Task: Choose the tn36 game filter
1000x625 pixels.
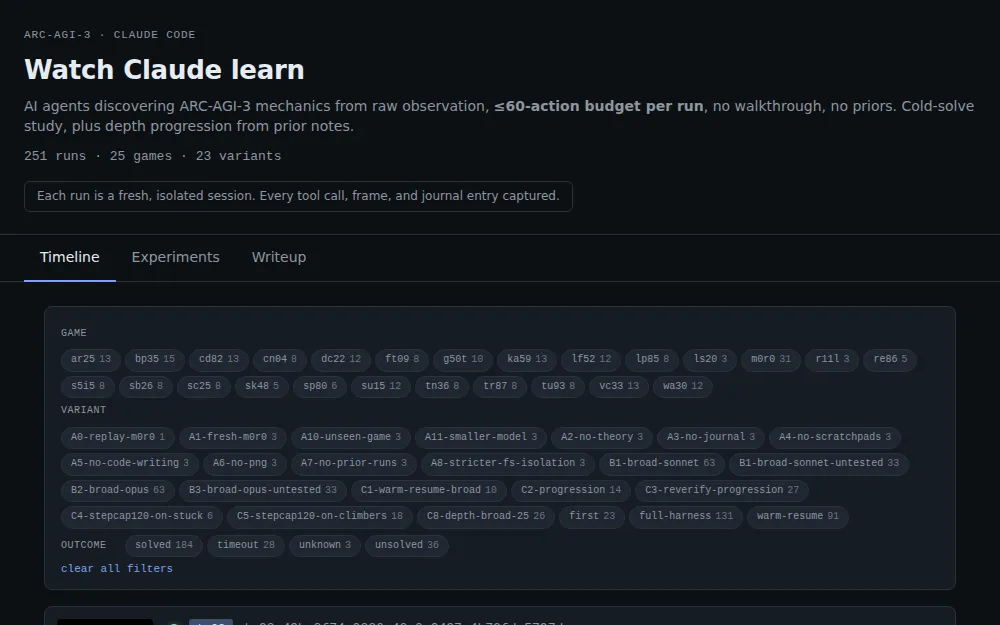Action: [442, 386]
